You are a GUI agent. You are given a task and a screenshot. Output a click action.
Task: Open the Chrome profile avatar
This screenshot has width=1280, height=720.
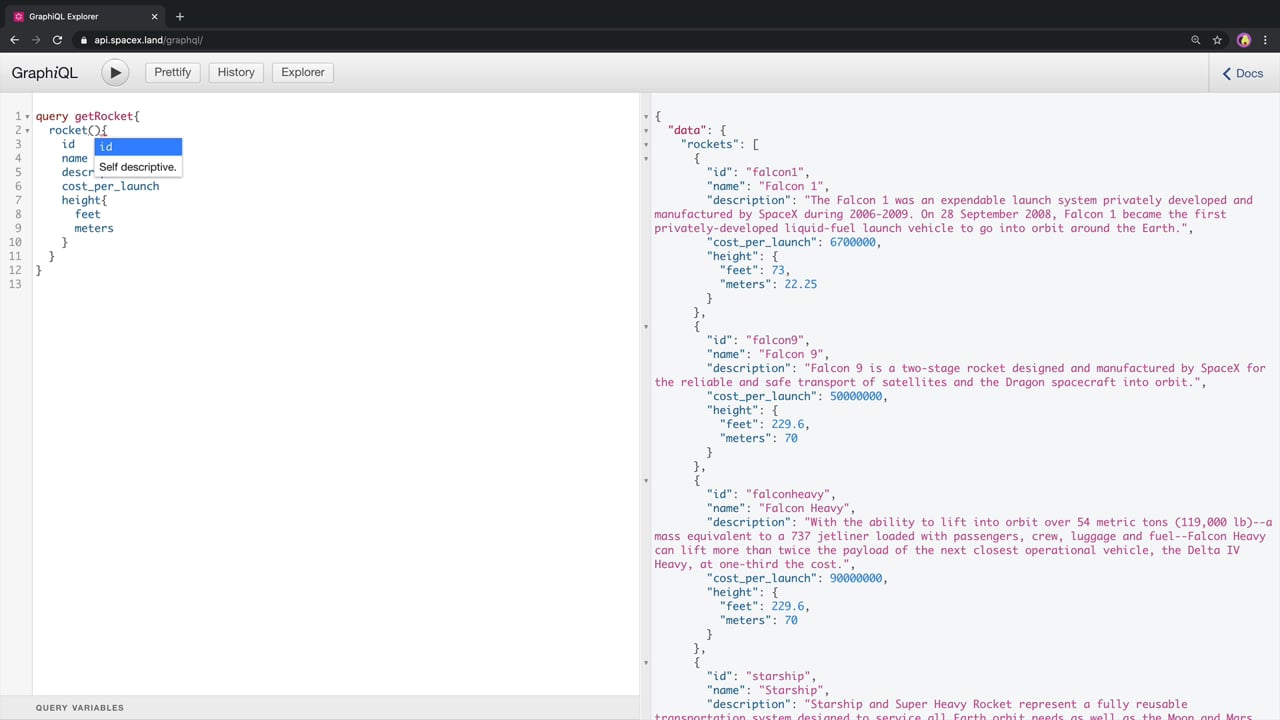point(1244,40)
